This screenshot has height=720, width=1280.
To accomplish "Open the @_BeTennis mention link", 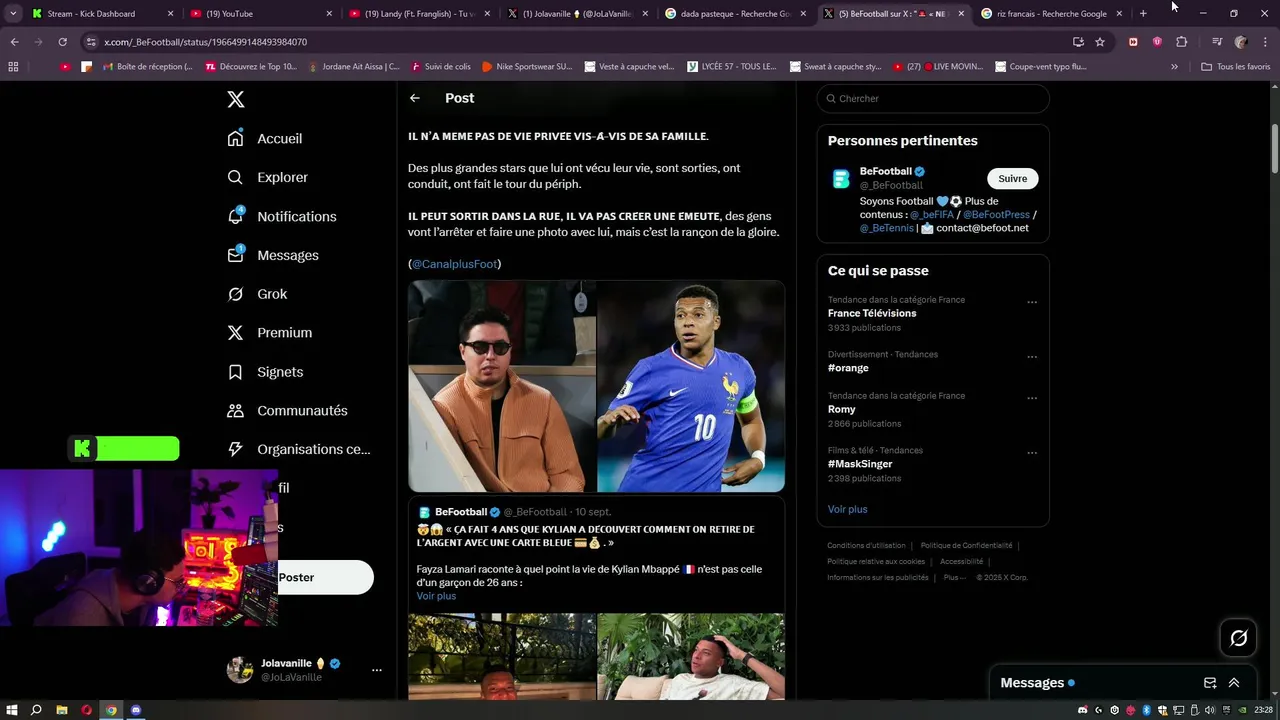I will [887, 228].
